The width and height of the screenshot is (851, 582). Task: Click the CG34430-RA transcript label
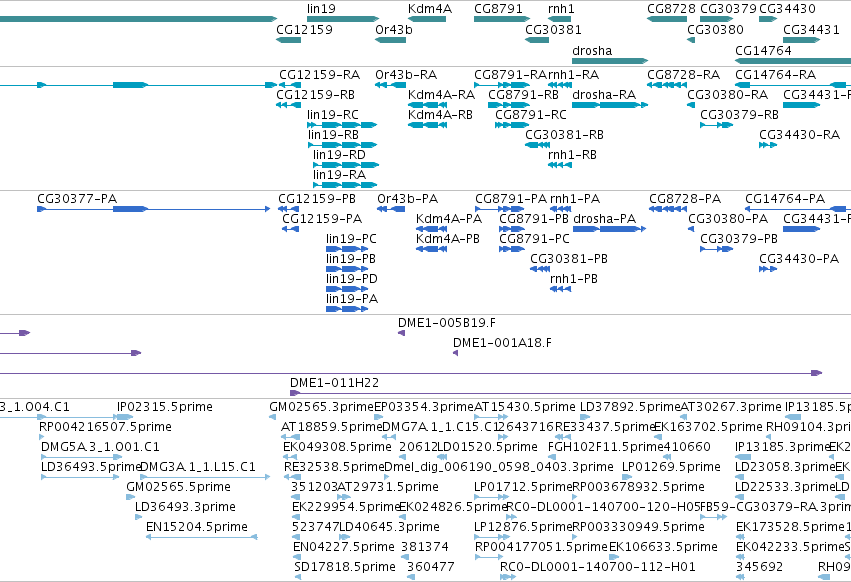point(799,135)
